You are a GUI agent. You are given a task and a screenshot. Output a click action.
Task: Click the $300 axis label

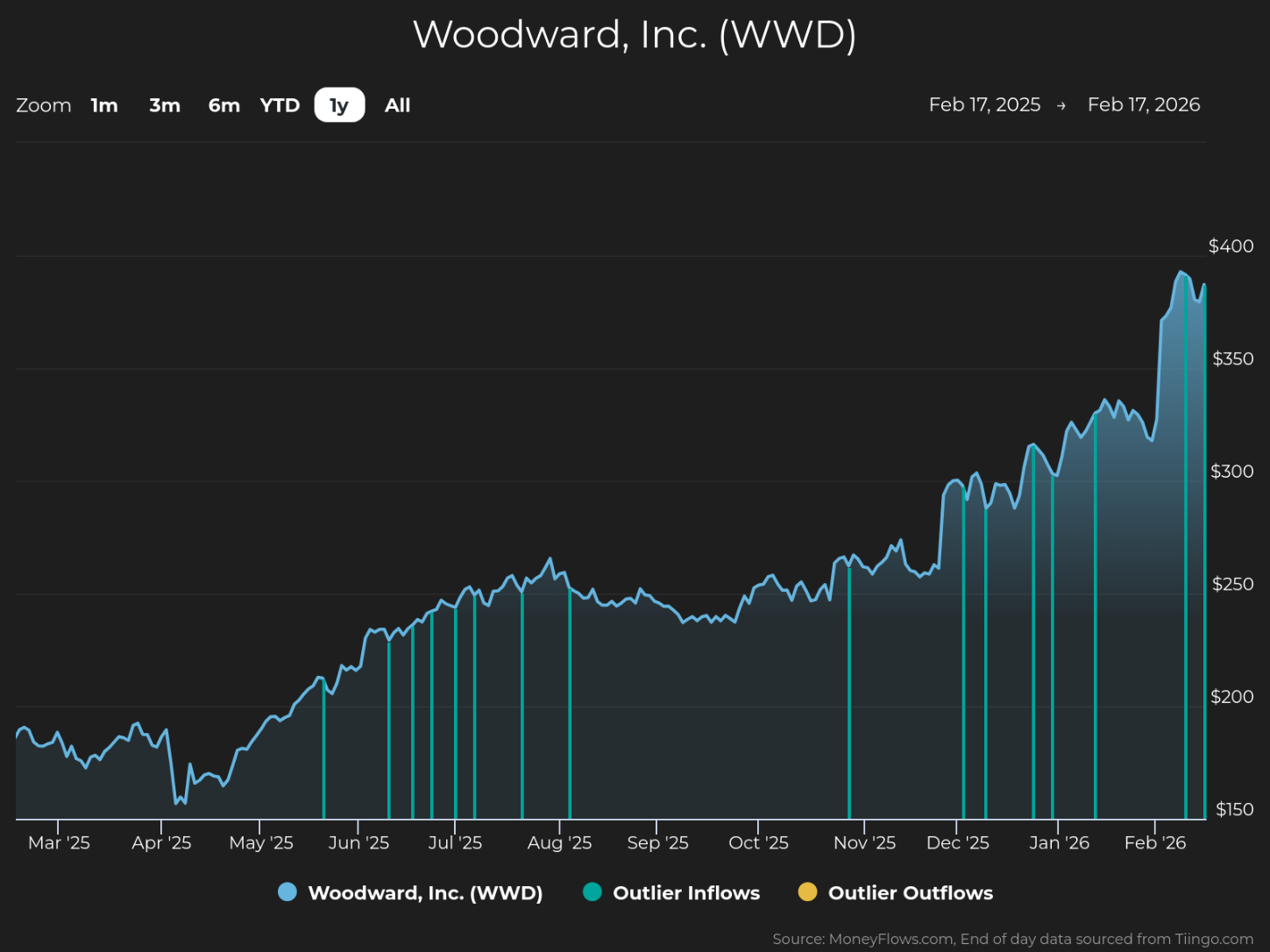pyautogui.click(x=1231, y=472)
